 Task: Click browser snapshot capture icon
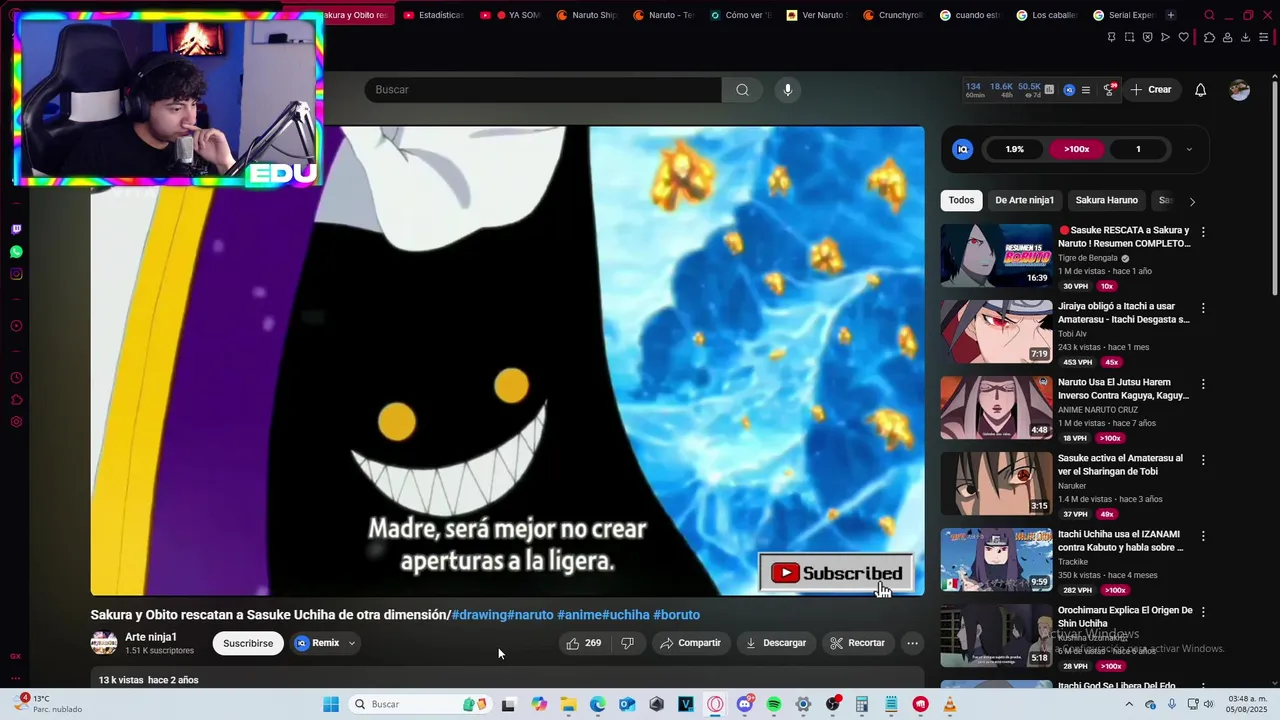[x=1129, y=37]
